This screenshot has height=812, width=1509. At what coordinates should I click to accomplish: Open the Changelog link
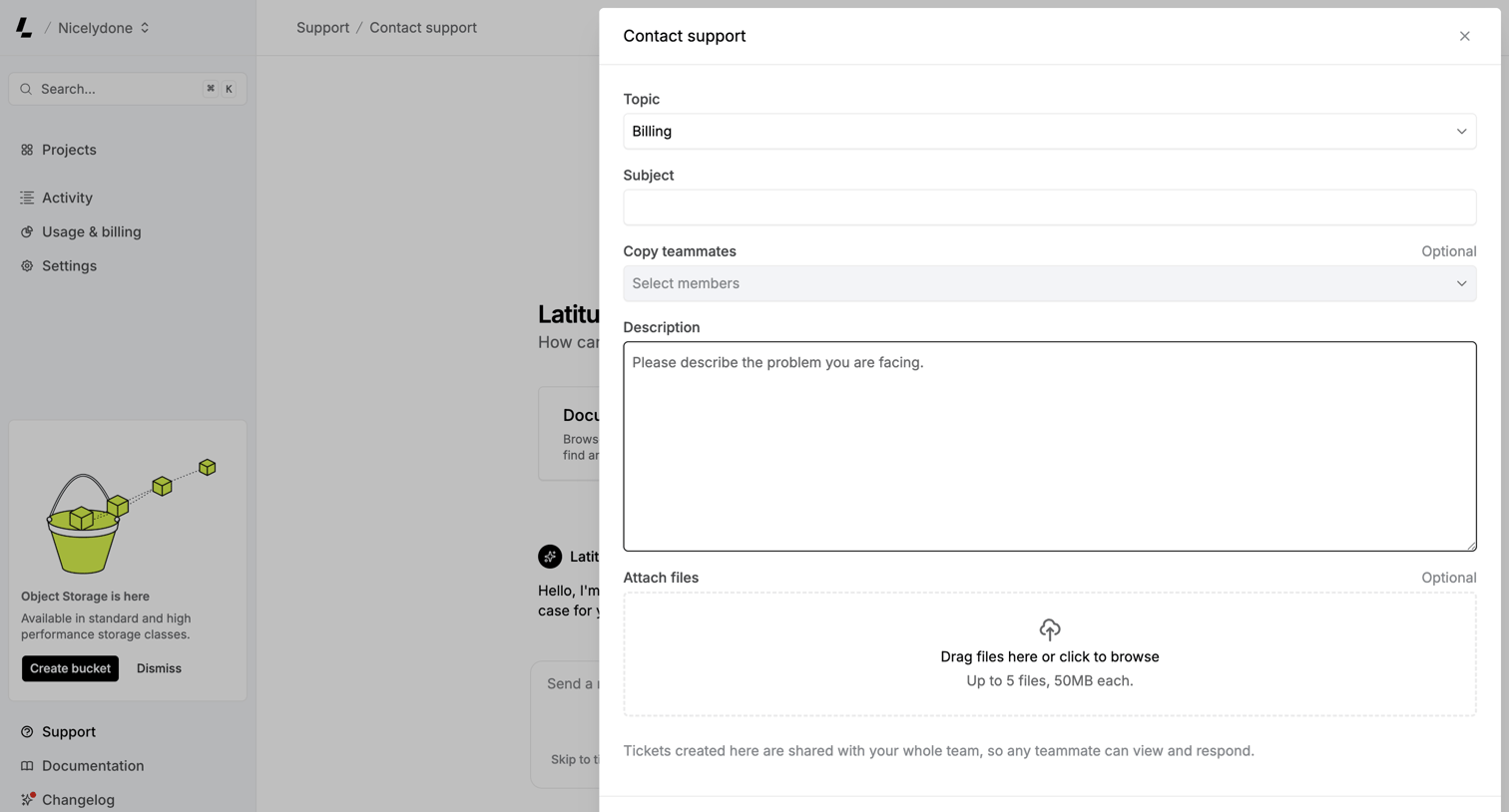(x=78, y=799)
